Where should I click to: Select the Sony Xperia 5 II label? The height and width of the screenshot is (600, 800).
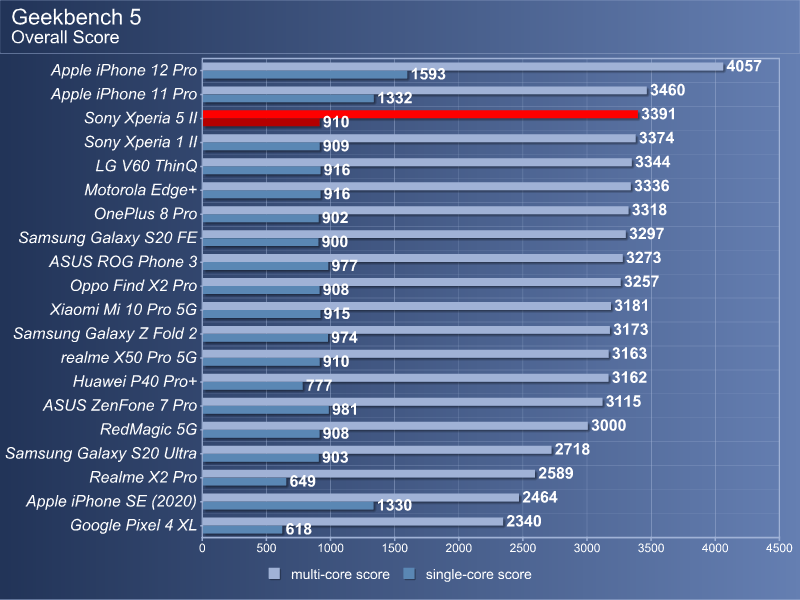tap(141, 118)
